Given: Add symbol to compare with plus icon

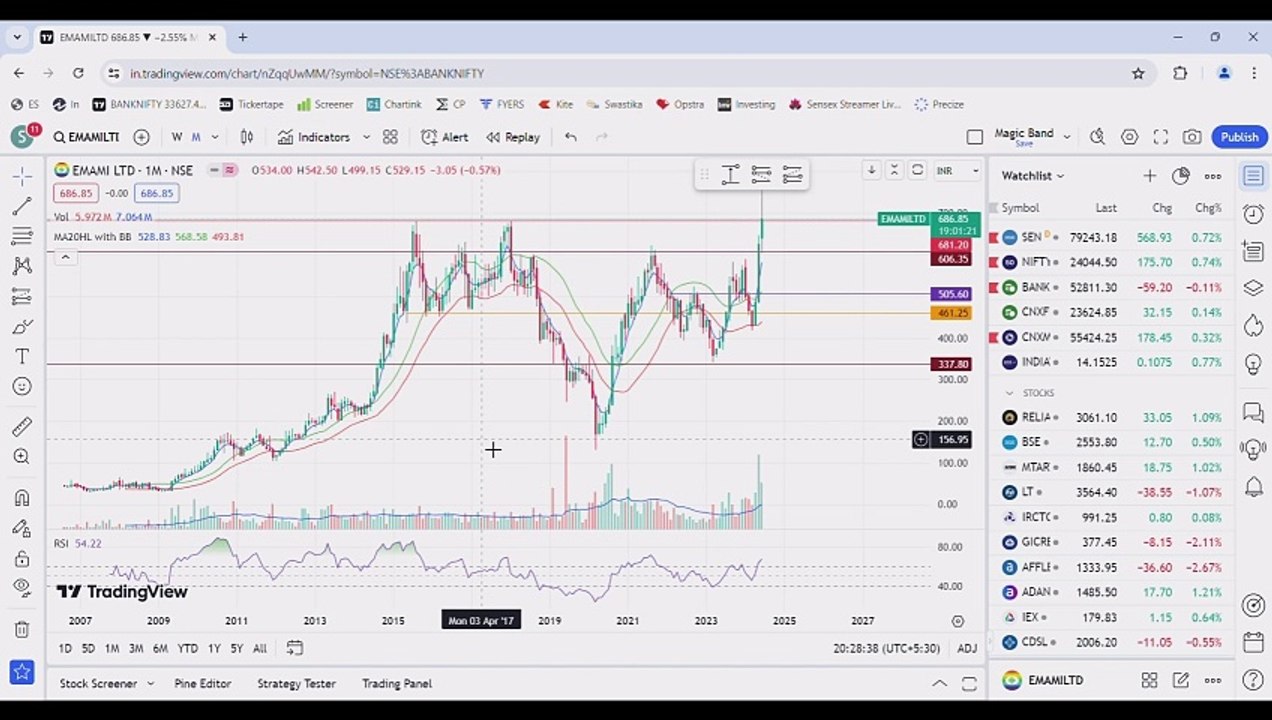Looking at the screenshot, I should click(141, 137).
